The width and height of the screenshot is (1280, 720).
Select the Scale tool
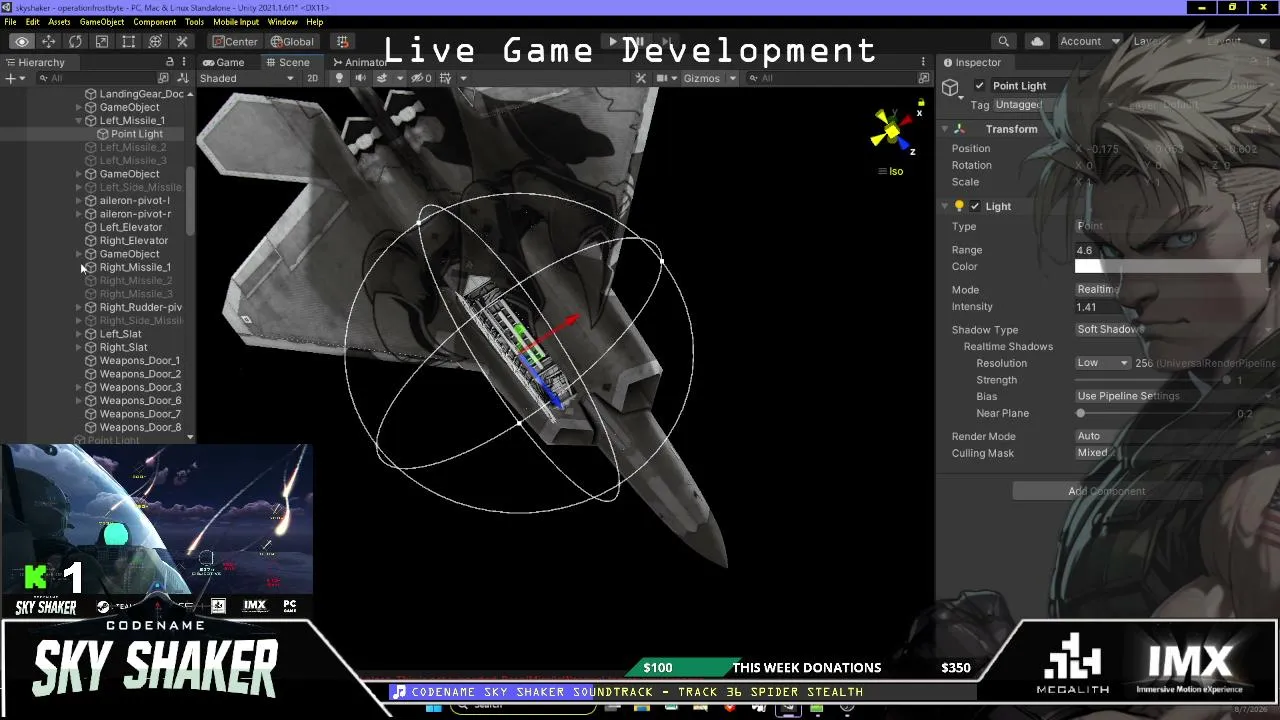pos(102,42)
